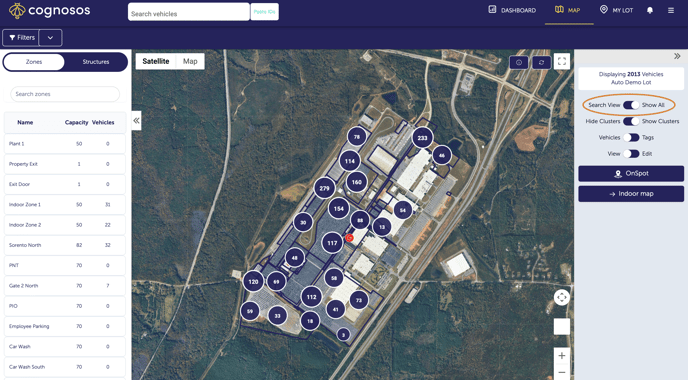This screenshot has width=688, height=380.
Task: Click the map refresh icon
Action: click(541, 62)
